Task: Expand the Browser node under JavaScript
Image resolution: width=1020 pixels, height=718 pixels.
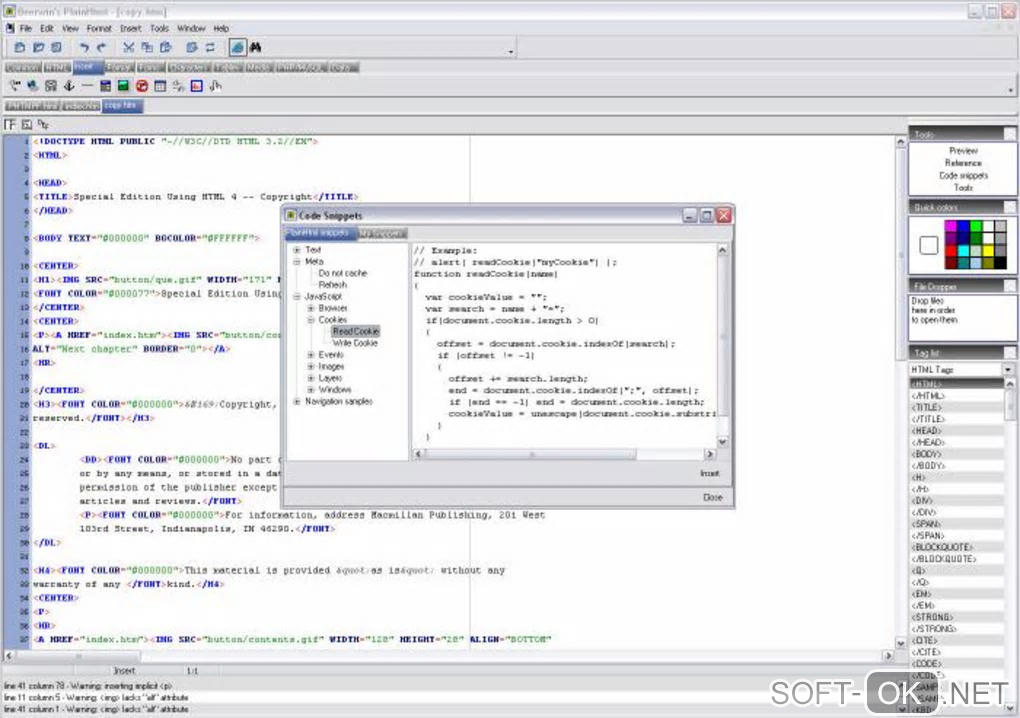Action: coord(311,308)
